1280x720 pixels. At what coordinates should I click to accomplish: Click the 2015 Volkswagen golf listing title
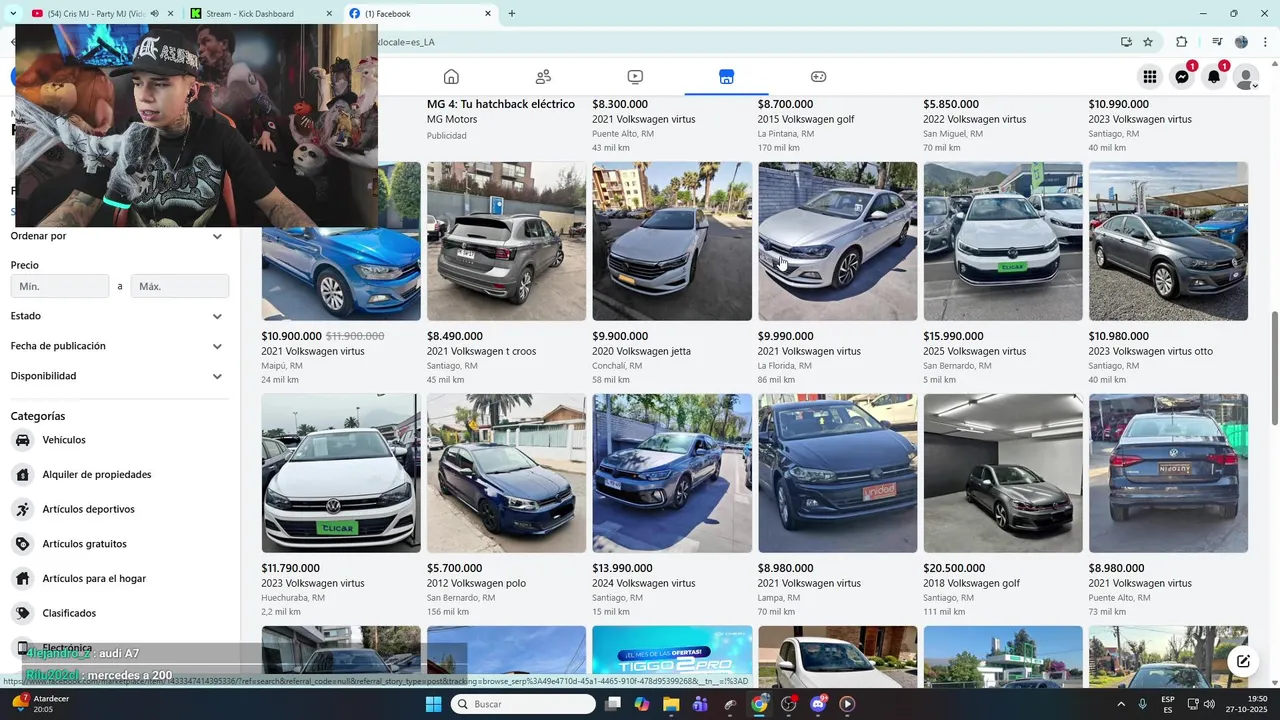click(806, 119)
